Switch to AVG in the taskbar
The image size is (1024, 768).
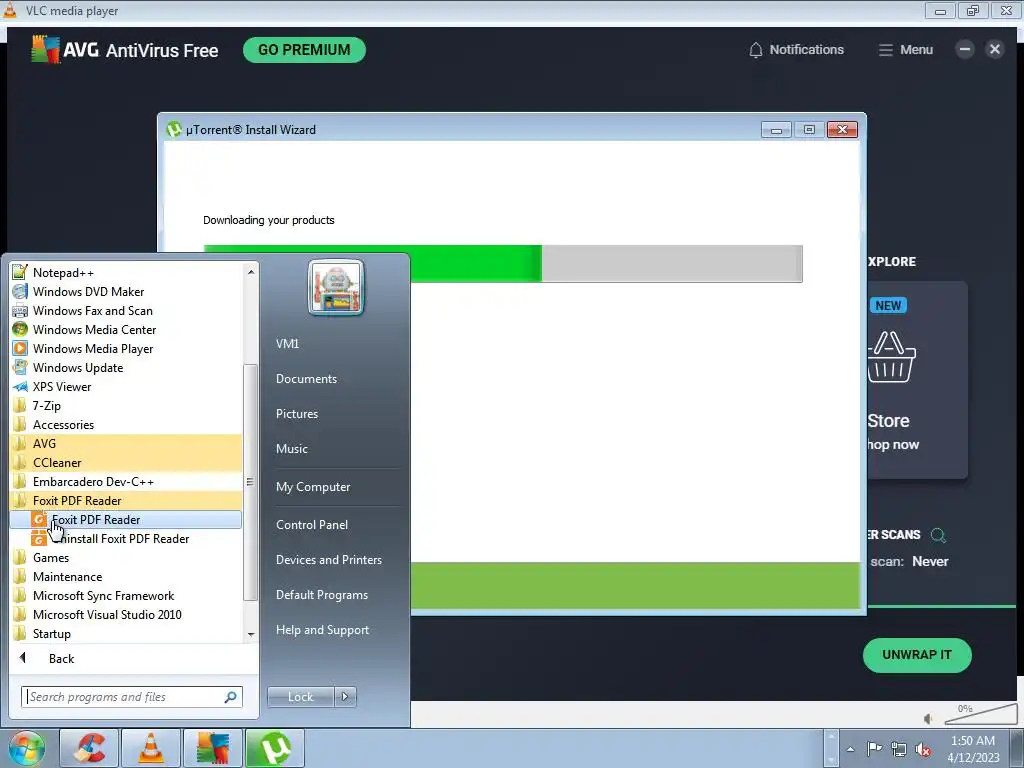click(x=213, y=748)
